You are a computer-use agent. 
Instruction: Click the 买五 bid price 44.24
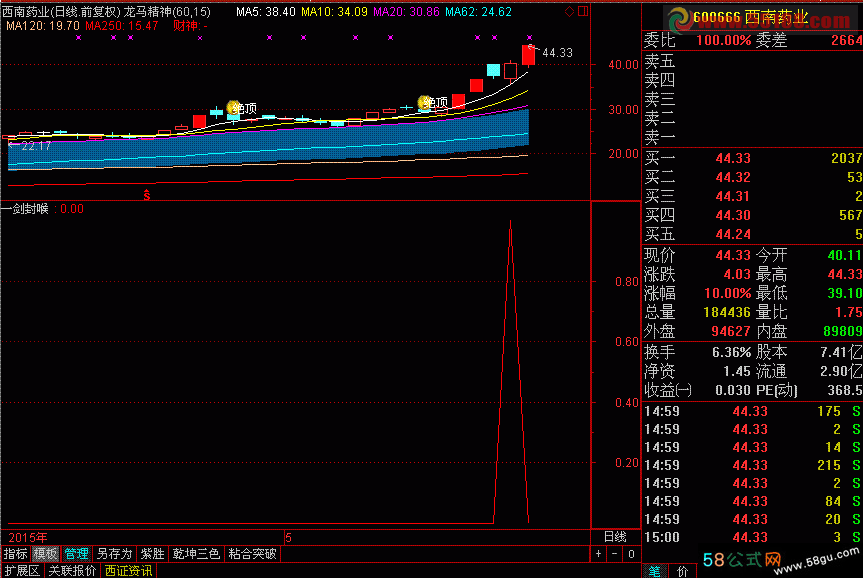[x=733, y=235]
